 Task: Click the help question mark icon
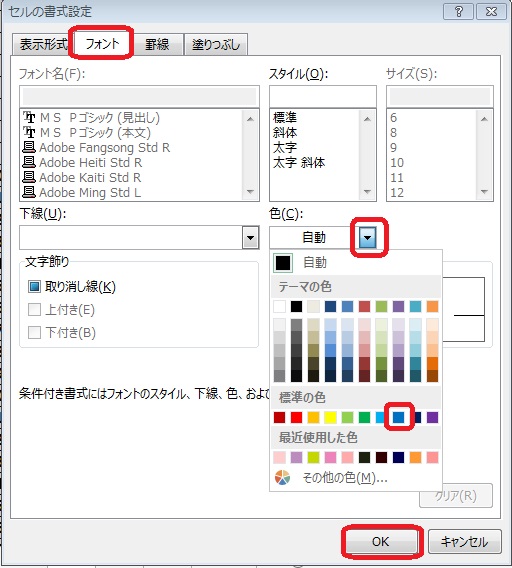[458, 12]
